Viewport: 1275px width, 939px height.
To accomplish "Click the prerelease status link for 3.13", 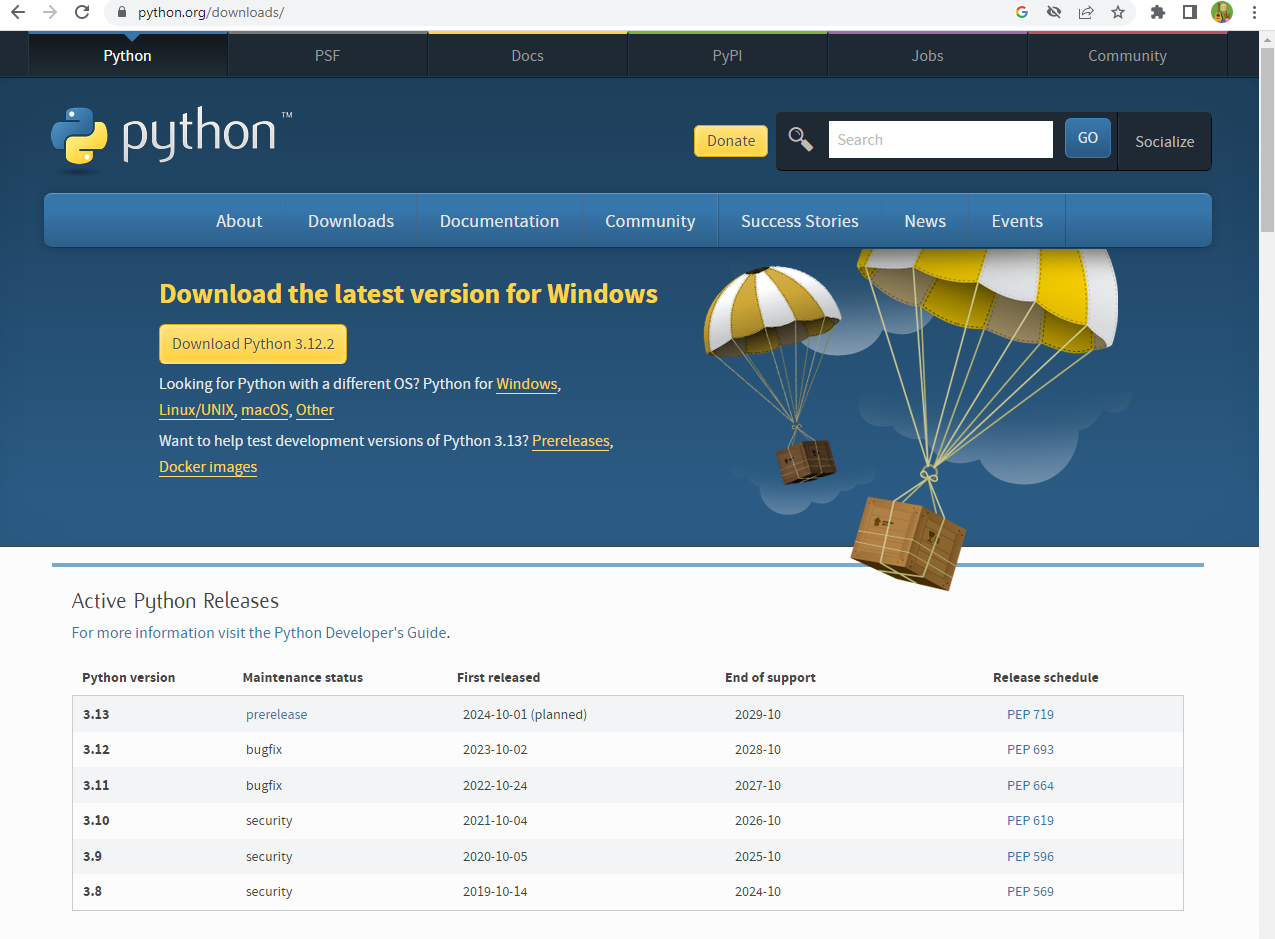I will pyautogui.click(x=277, y=715).
